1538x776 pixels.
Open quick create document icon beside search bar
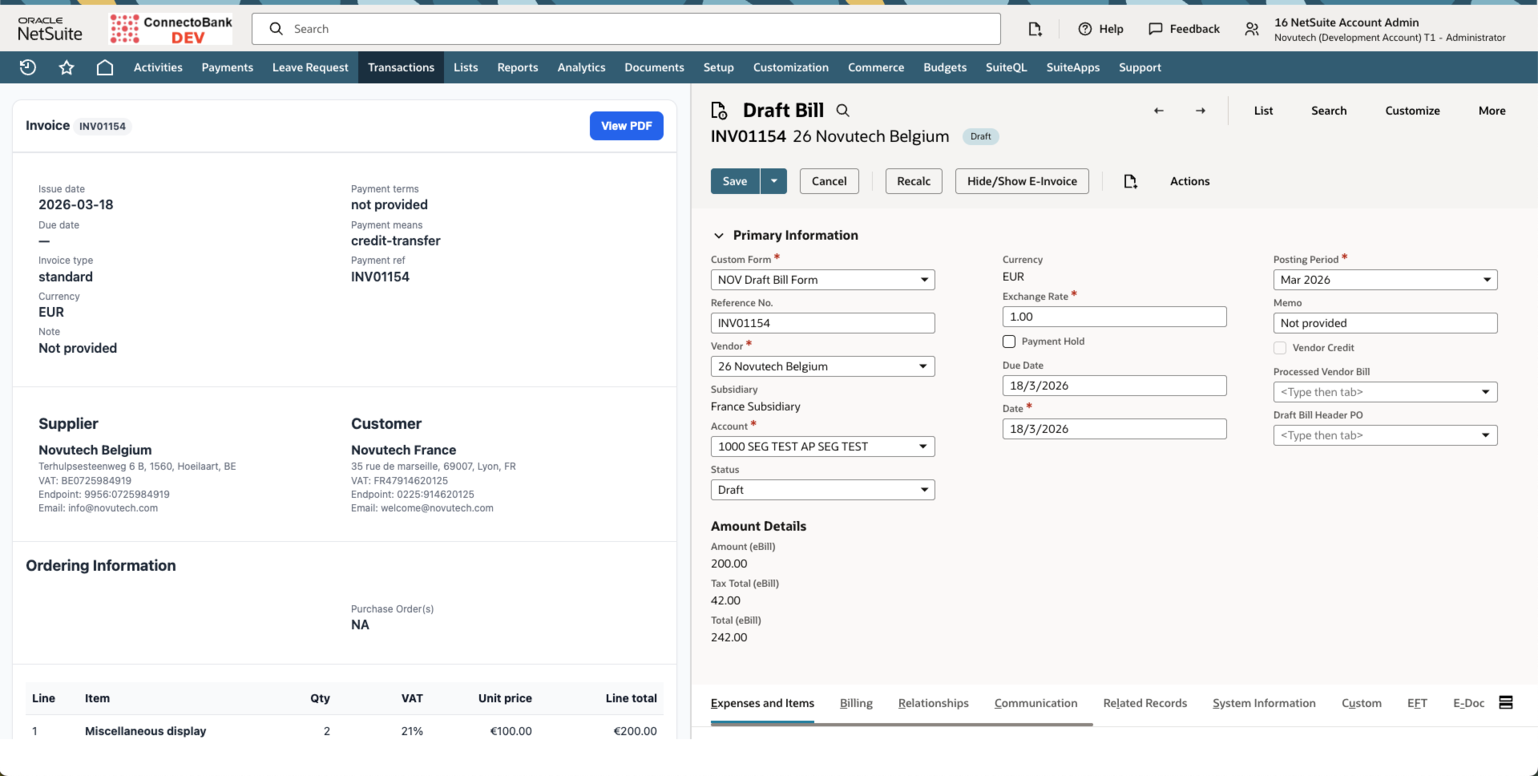[1035, 28]
